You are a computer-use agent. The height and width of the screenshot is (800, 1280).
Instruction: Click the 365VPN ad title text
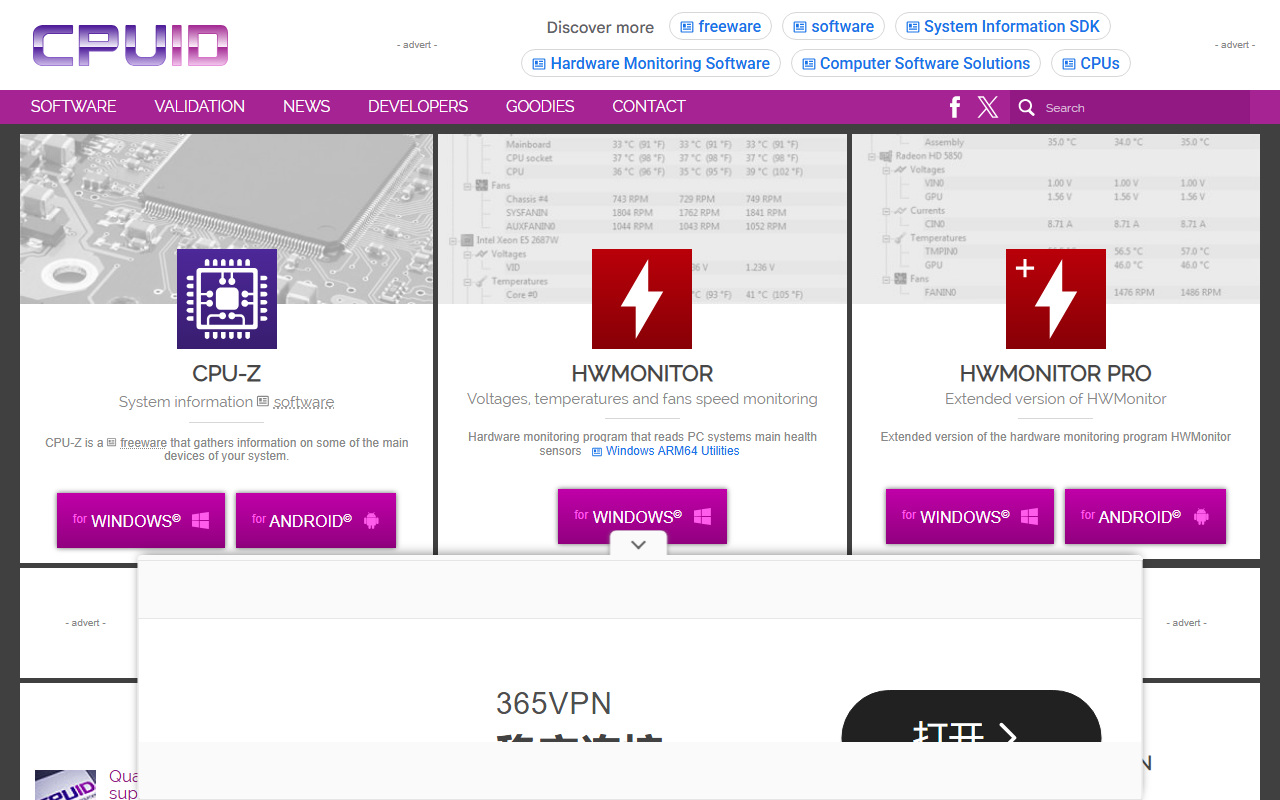(x=554, y=703)
